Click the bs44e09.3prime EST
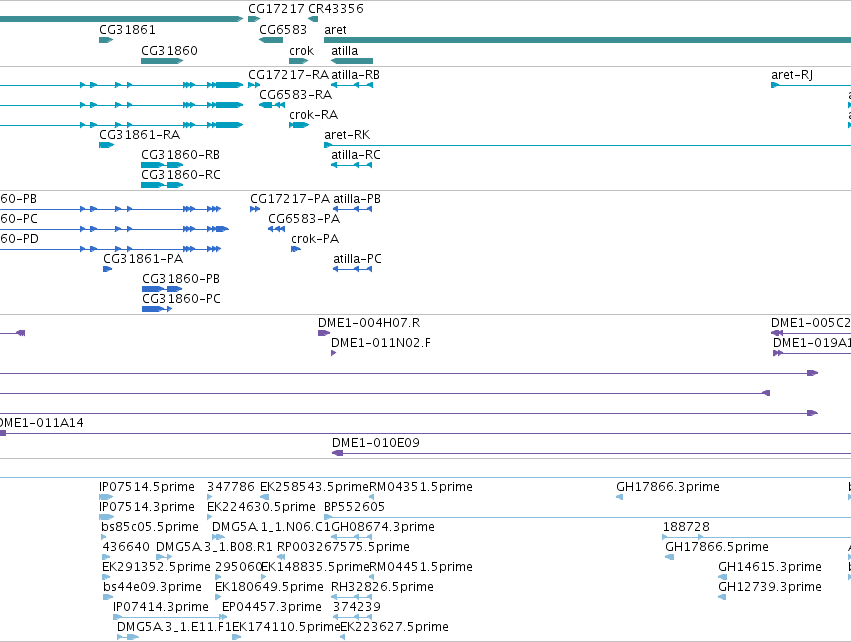The height and width of the screenshot is (642, 851). (108, 597)
